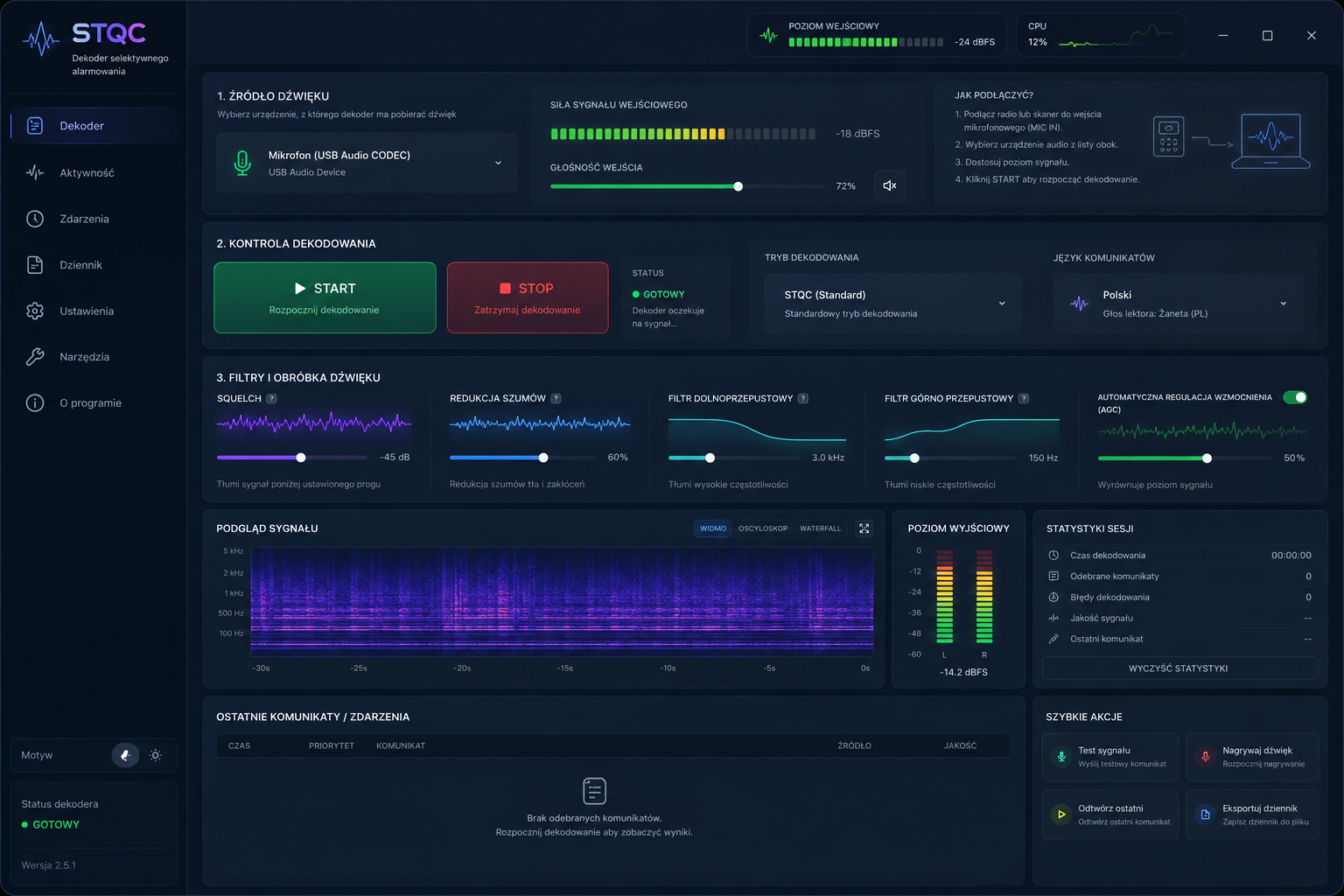
Task: Click the PRIORYTET column header
Action: (332, 746)
